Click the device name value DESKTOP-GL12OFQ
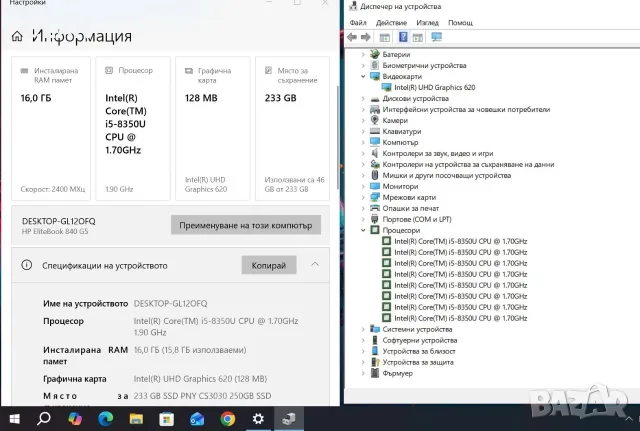The image size is (640, 431). click(x=170, y=304)
